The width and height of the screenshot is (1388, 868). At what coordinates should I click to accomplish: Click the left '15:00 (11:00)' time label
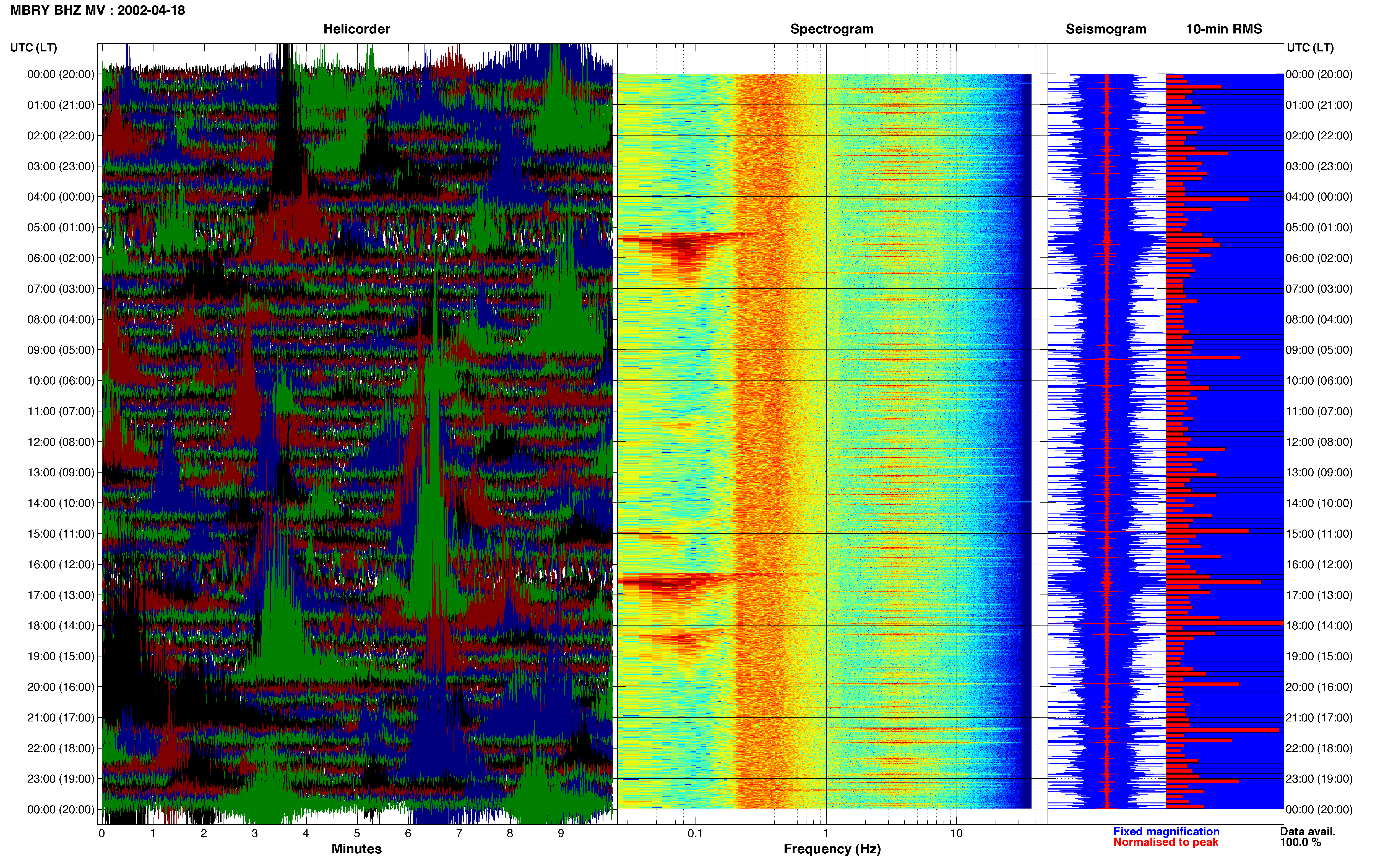pos(61,534)
